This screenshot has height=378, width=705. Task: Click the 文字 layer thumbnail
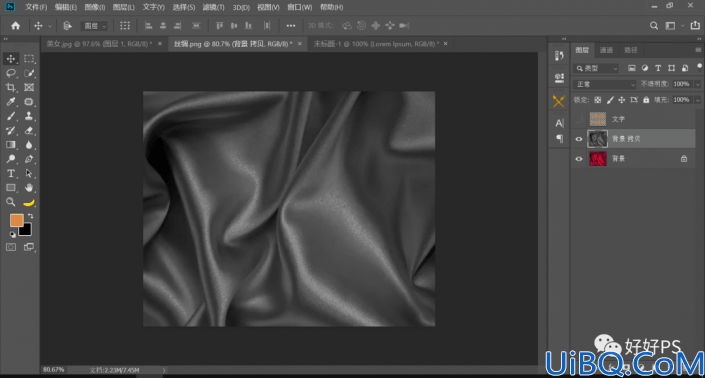pyautogui.click(x=598, y=119)
